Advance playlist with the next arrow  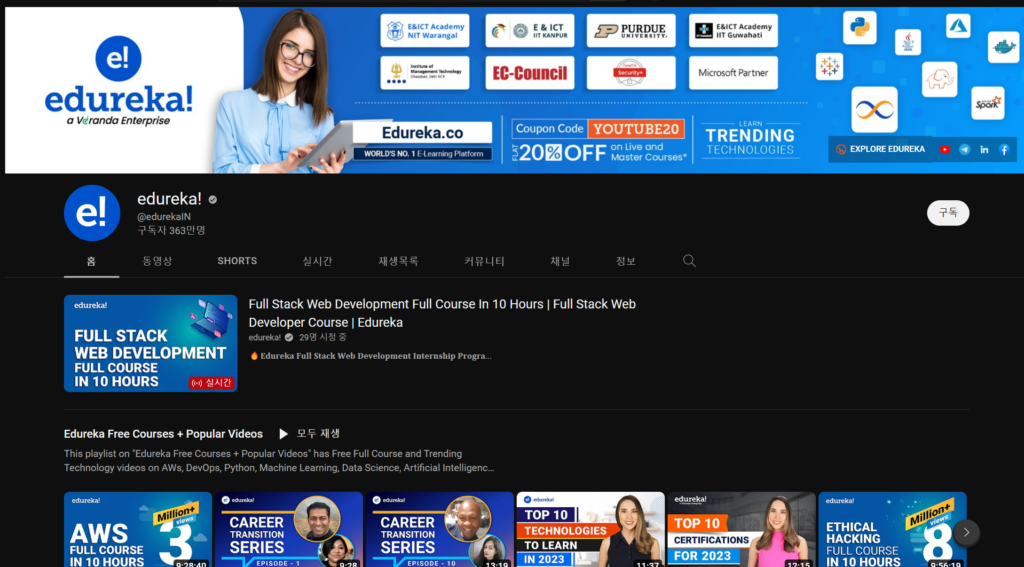pyautogui.click(x=967, y=532)
